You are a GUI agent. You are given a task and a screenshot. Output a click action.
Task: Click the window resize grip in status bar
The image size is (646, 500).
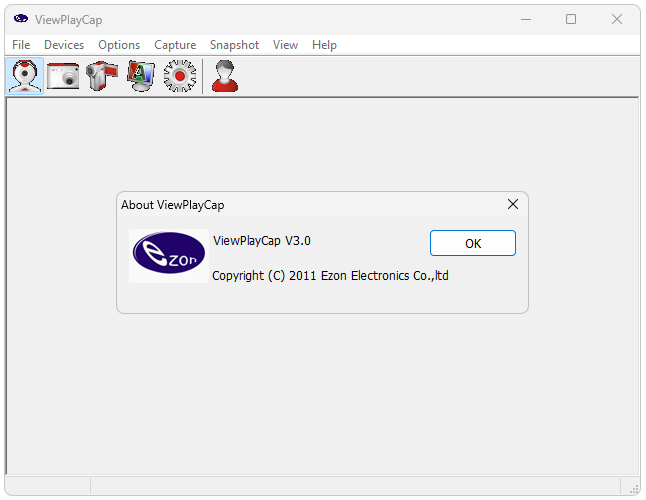click(634, 489)
